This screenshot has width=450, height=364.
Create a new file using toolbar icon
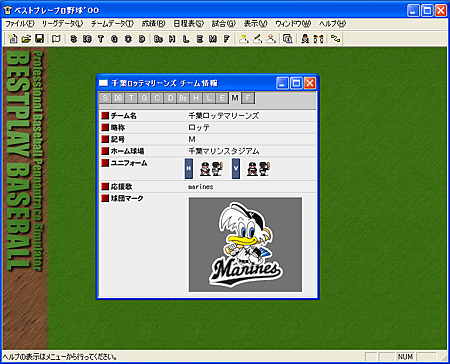pos(13,39)
